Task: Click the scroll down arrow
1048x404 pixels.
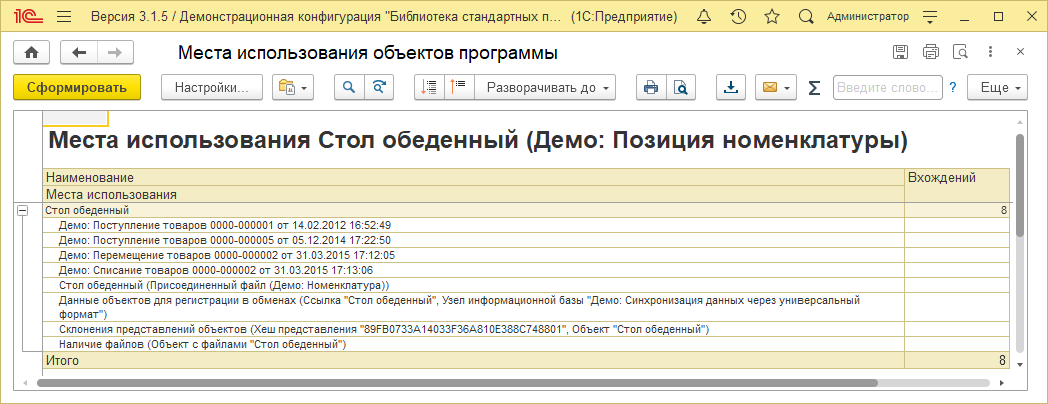Action: pyautogui.click(x=1019, y=365)
